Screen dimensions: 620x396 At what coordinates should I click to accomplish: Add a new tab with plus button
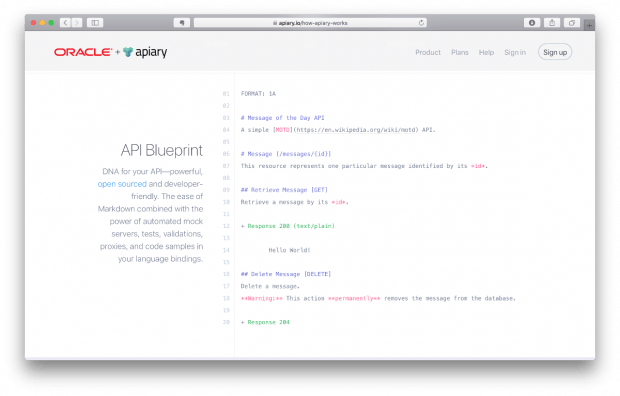(x=589, y=25)
